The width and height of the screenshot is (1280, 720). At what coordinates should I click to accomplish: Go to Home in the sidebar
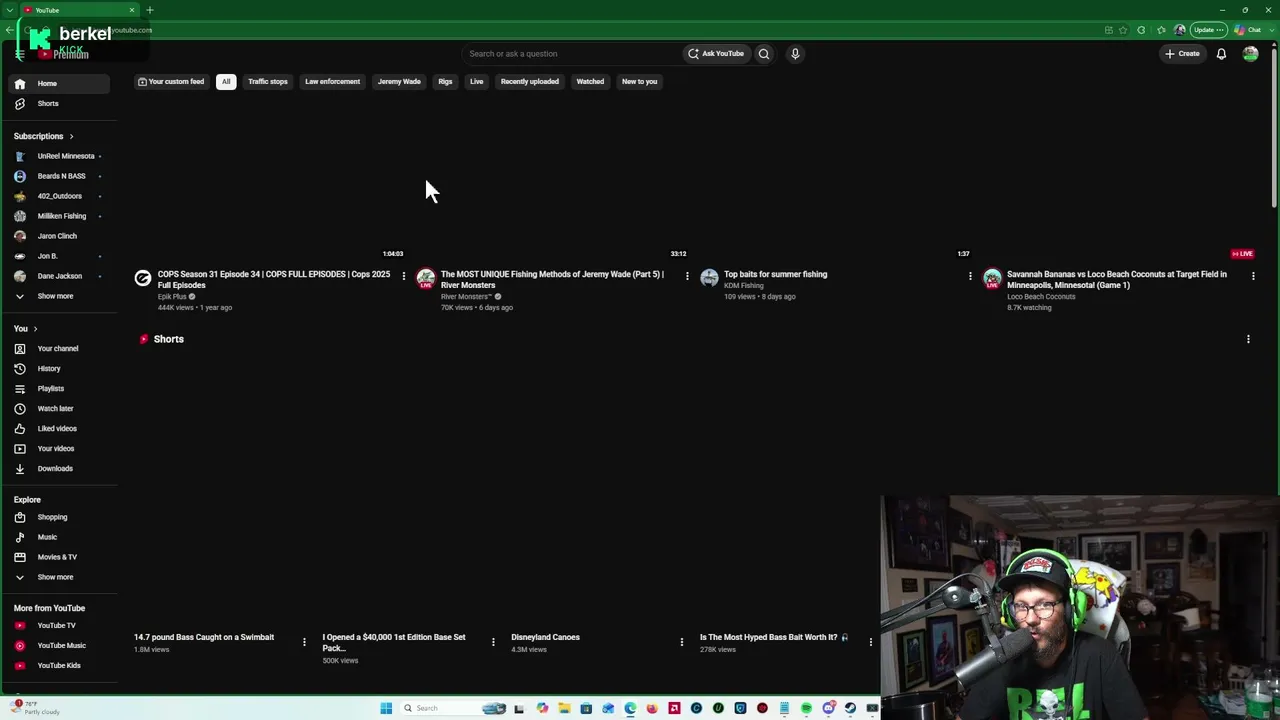60,84
